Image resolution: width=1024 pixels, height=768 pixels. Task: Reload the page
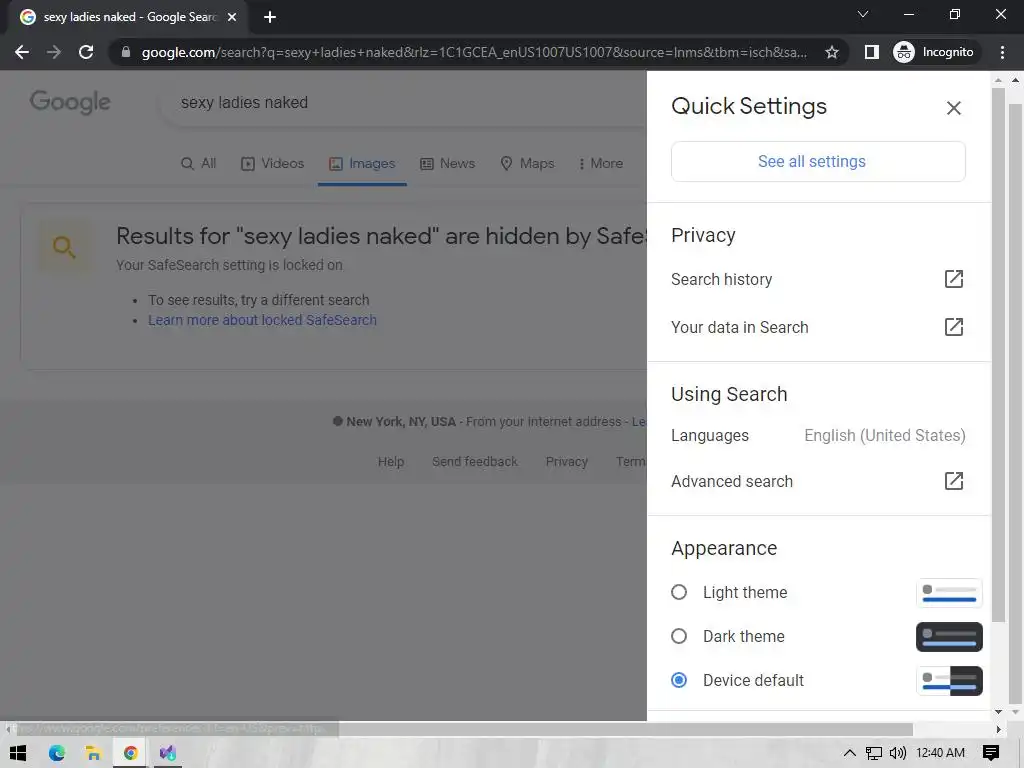point(86,52)
